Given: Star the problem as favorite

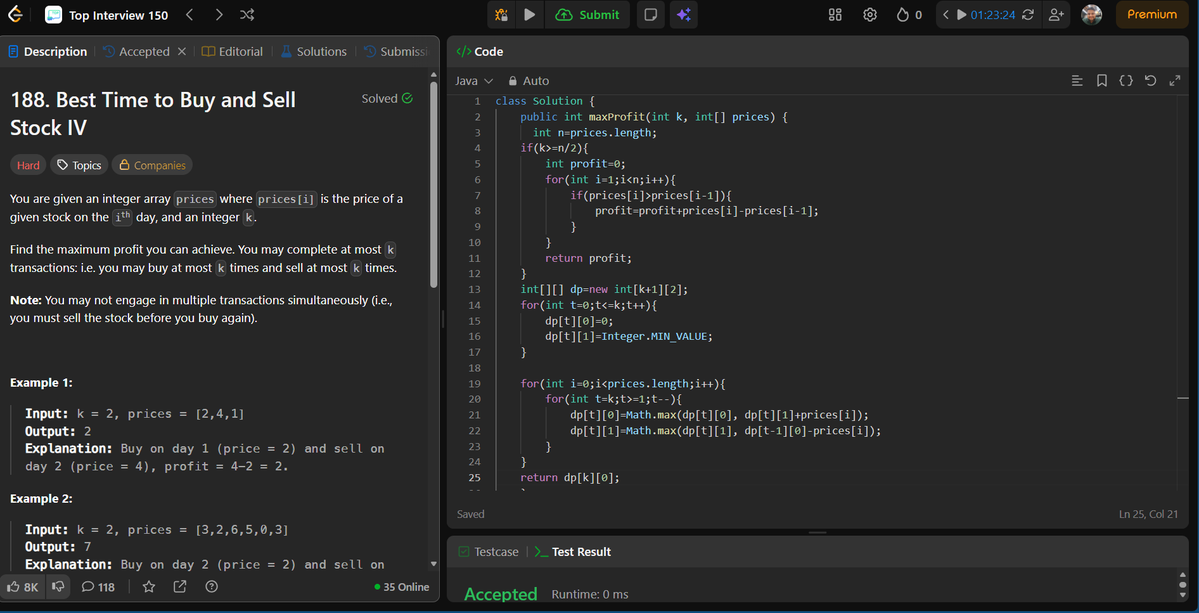Looking at the screenshot, I should pyautogui.click(x=149, y=587).
